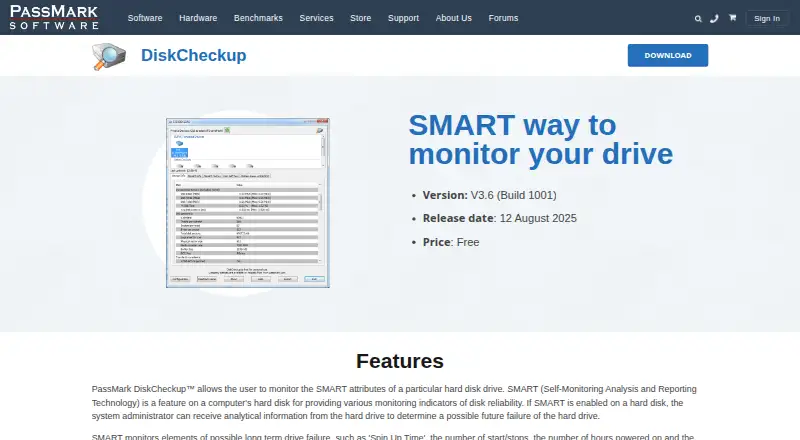Click the blue DOWNLOAD button
Image resolution: width=800 pixels, height=440 pixels.
pyautogui.click(x=668, y=55)
